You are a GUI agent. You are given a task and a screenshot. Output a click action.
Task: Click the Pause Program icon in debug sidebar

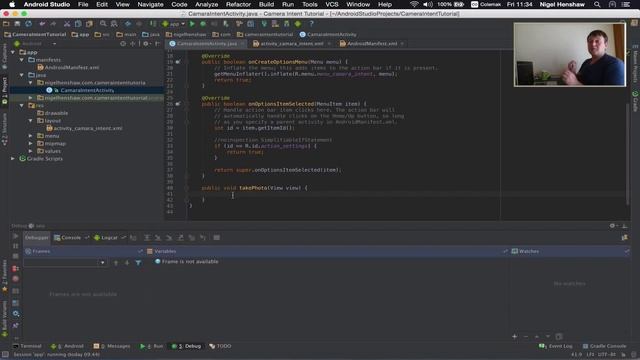click(x=16, y=246)
